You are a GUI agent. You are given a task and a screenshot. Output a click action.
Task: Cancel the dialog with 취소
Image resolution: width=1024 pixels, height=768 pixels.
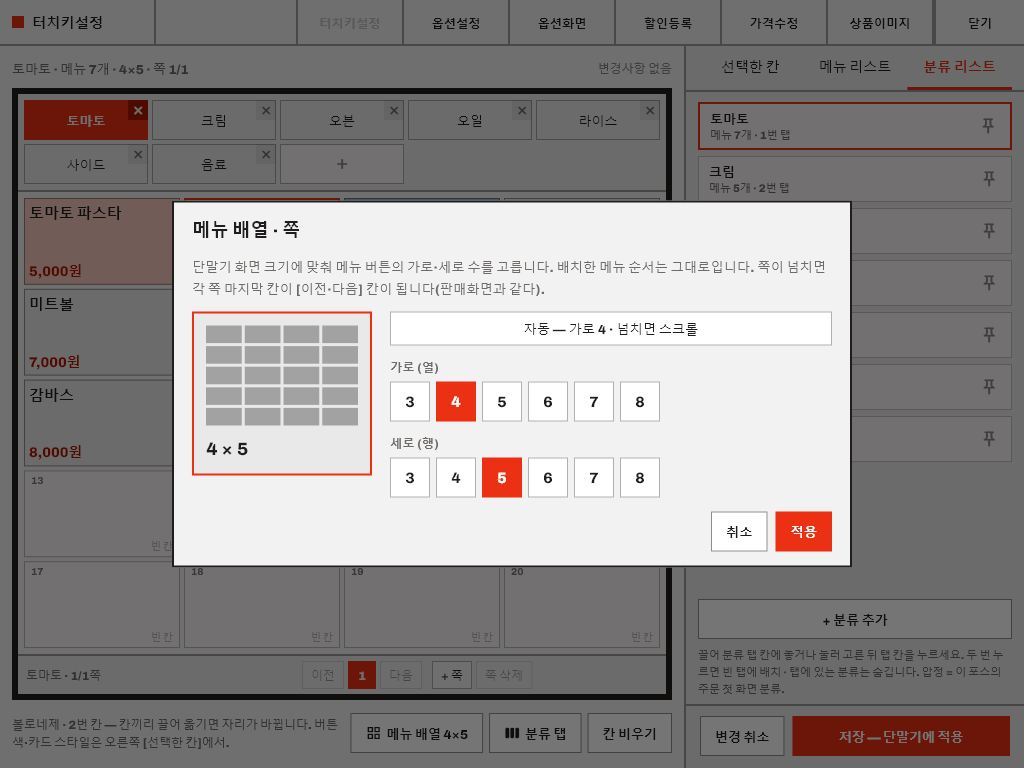(x=739, y=532)
